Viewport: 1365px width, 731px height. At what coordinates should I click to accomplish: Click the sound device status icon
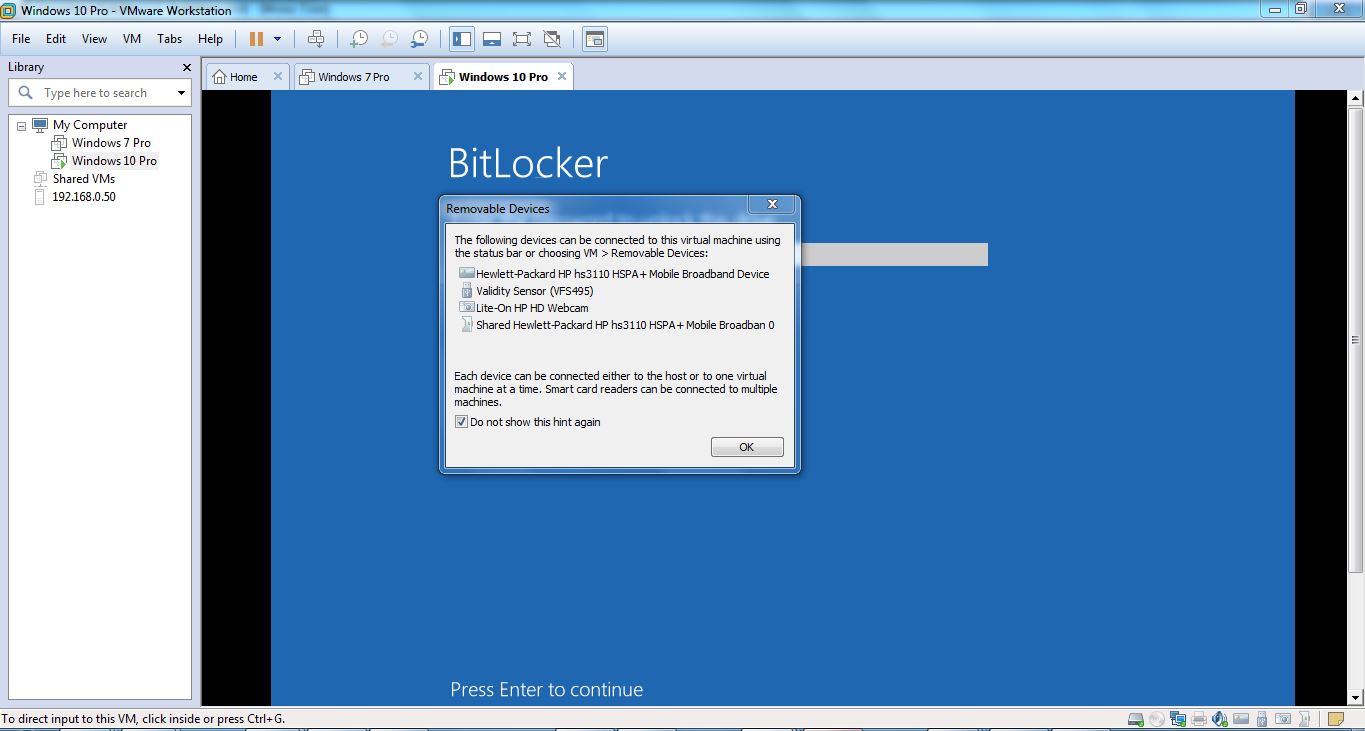pyautogui.click(x=1219, y=718)
